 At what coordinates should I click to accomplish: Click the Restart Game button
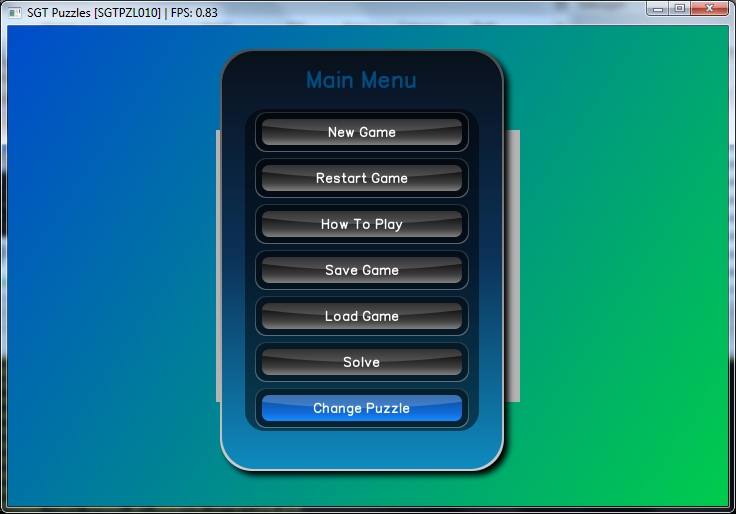pos(361,178)
